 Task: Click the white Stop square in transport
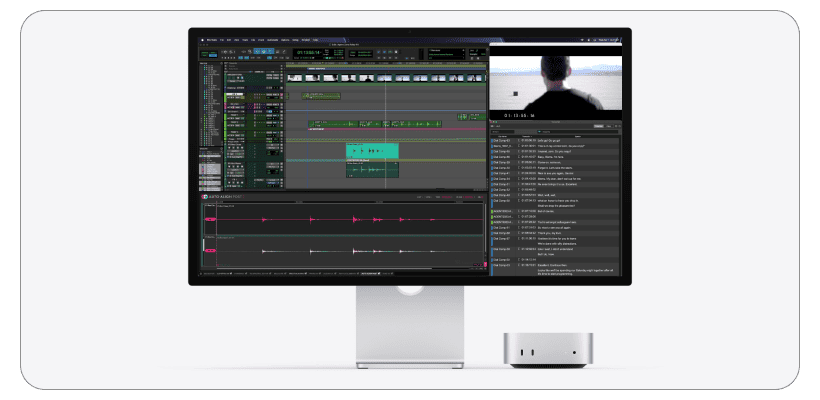click(x=396, y=52)
